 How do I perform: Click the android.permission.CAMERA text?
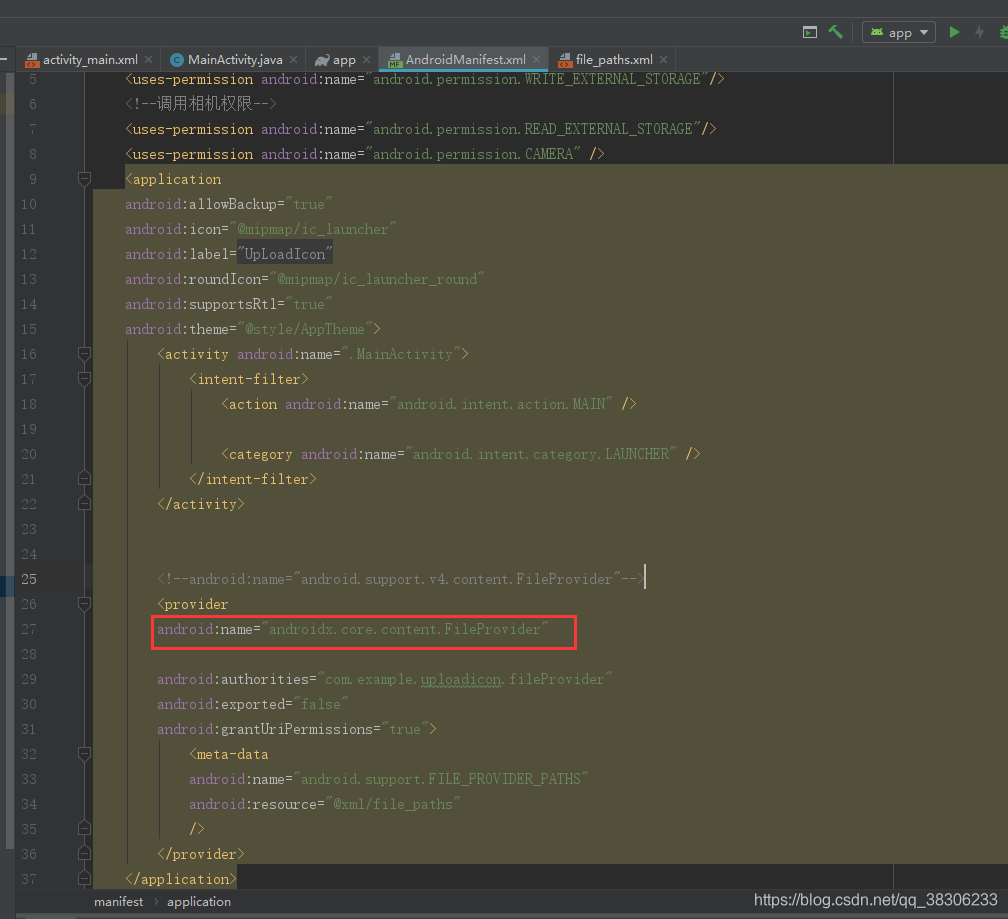tap(472, 154)
